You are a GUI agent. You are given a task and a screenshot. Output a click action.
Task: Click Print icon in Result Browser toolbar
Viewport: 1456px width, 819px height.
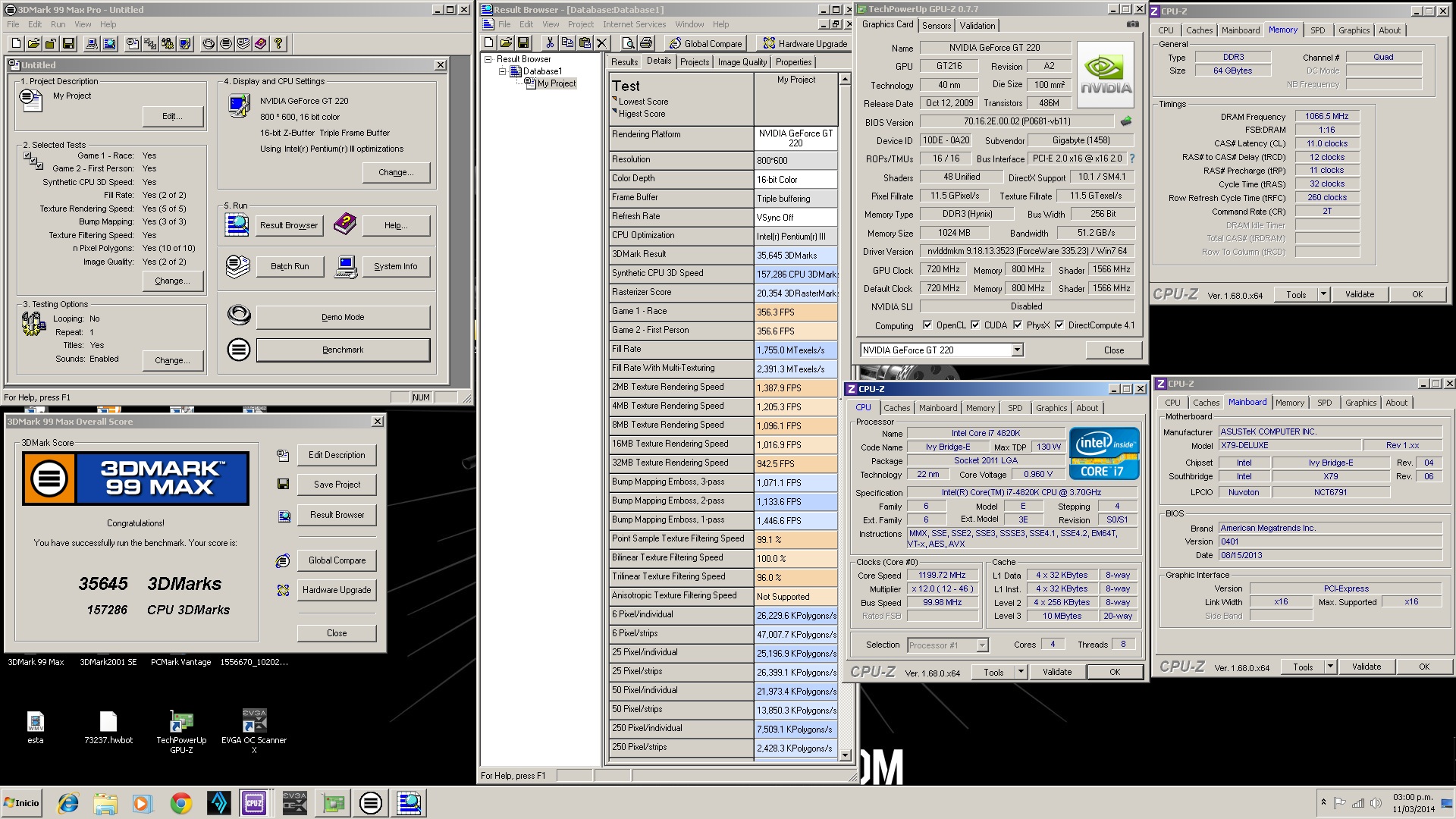(646, 43)
